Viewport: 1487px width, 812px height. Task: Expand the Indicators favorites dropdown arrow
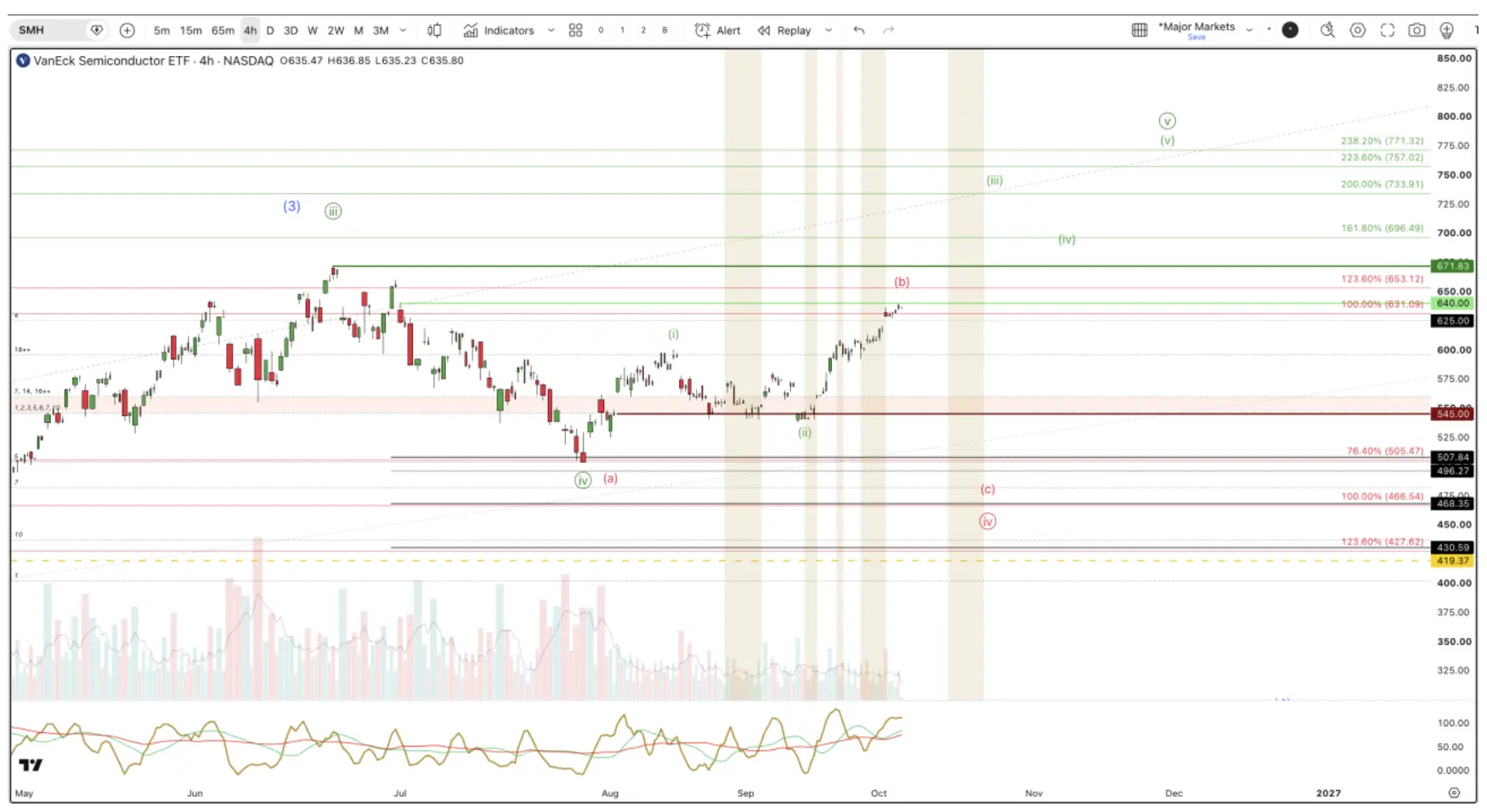point(551,31)
